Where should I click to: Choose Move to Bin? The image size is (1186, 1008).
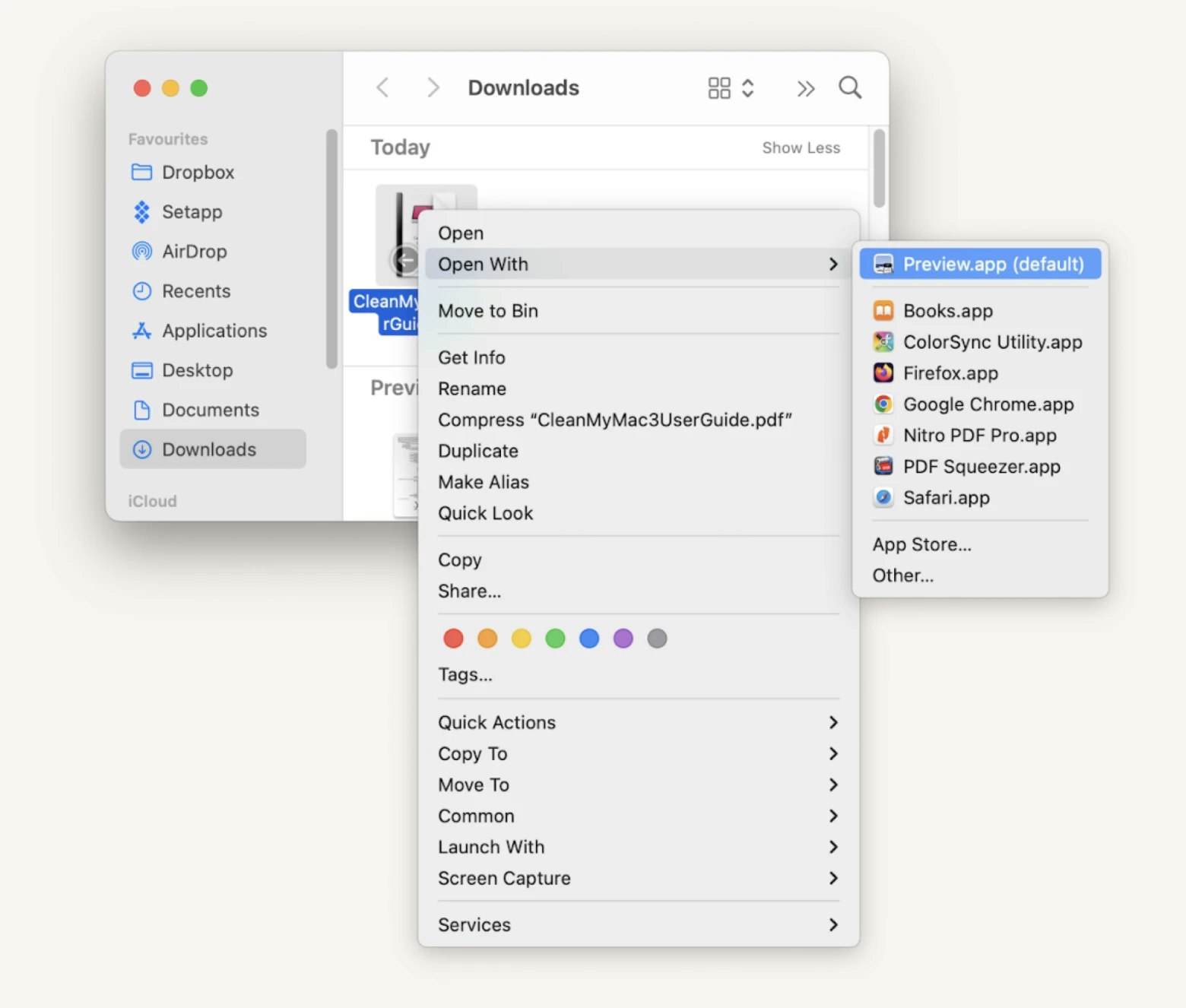click(x=639, y=311)
